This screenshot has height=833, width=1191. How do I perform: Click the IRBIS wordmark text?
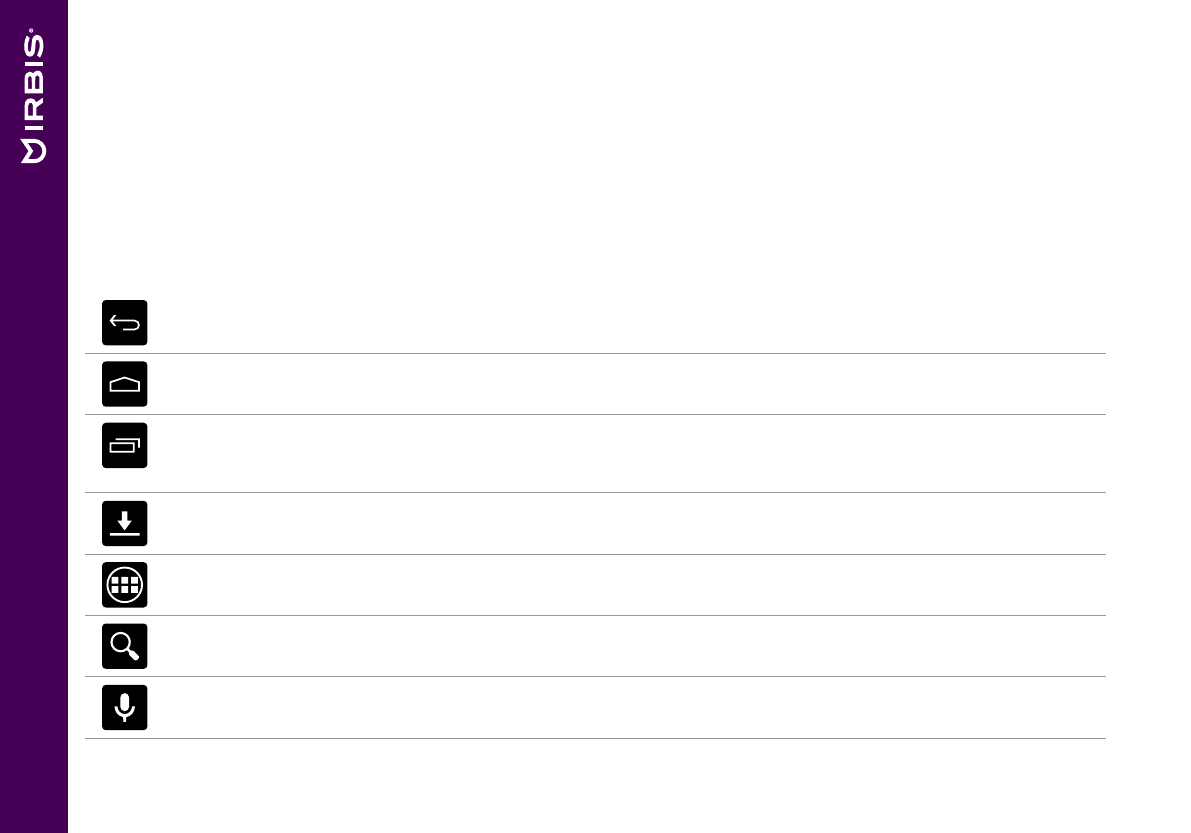[x=34, y=85]
